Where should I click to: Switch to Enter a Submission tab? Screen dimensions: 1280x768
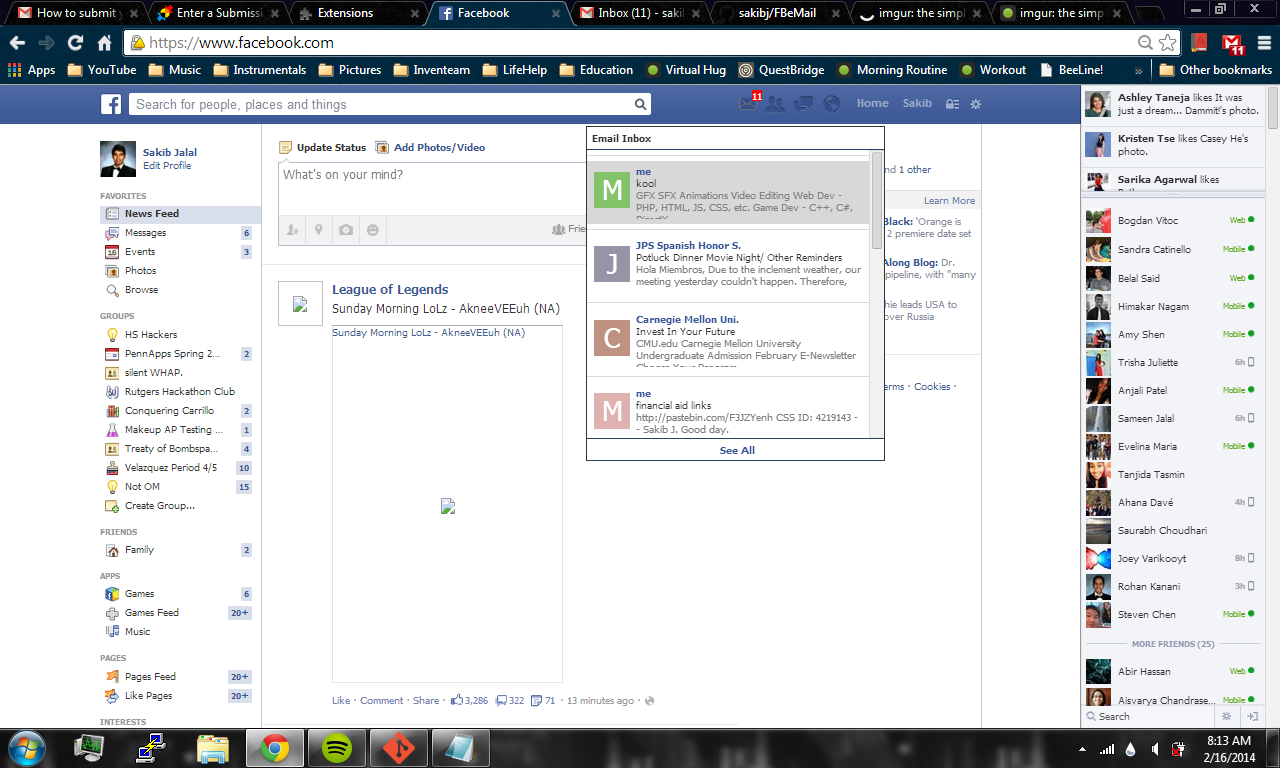point(218,13)
